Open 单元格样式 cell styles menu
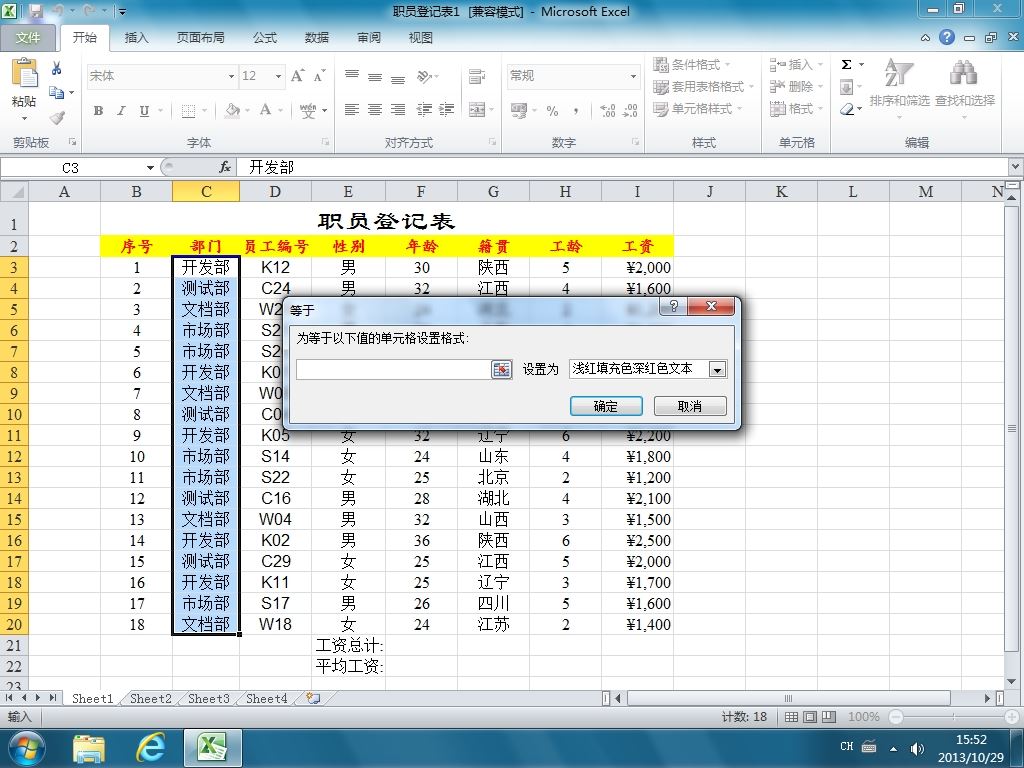The width and height of the screenshot is (1024, 768). (x=697, y=108)
